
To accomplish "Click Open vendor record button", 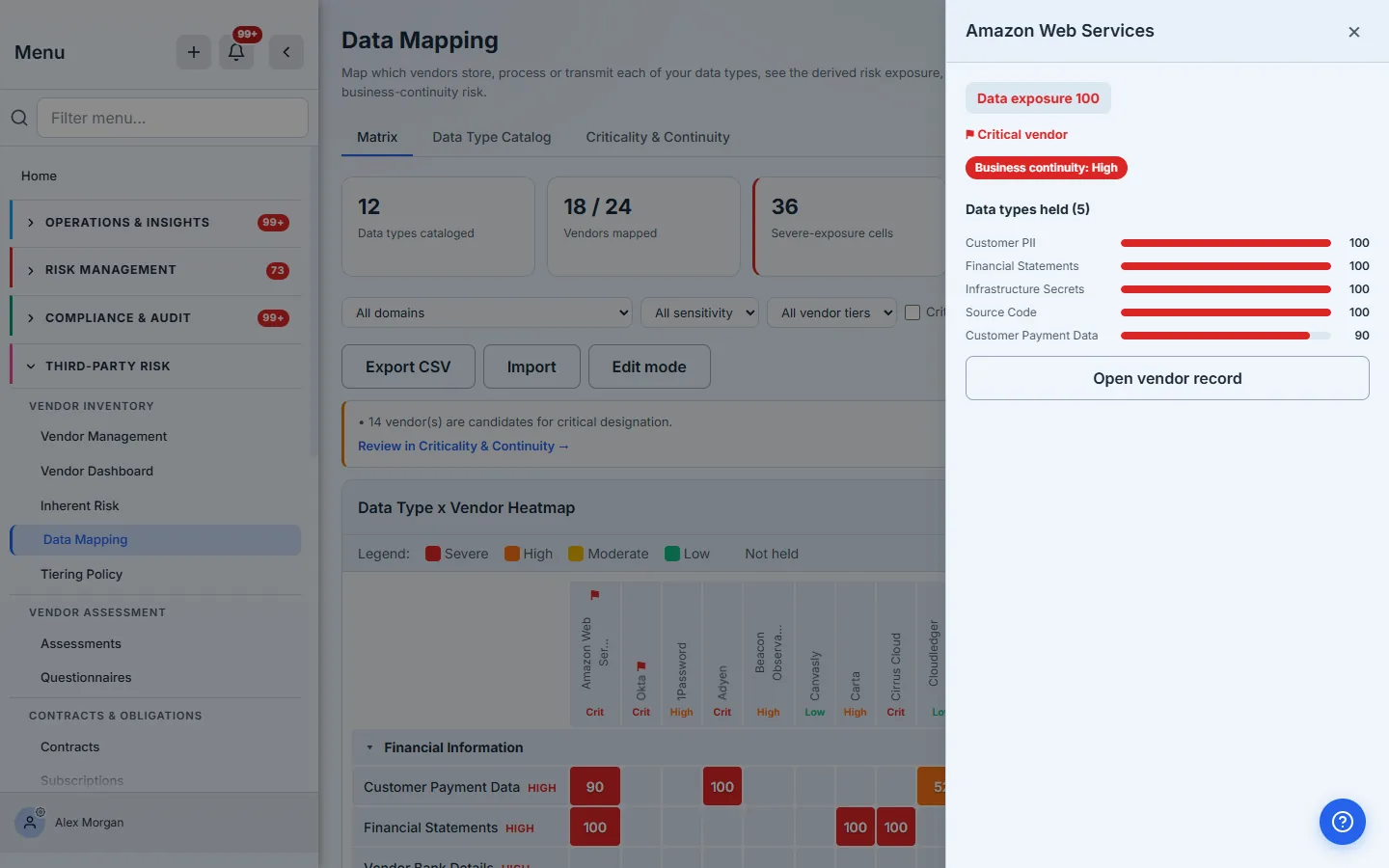I will [1167, 378].
